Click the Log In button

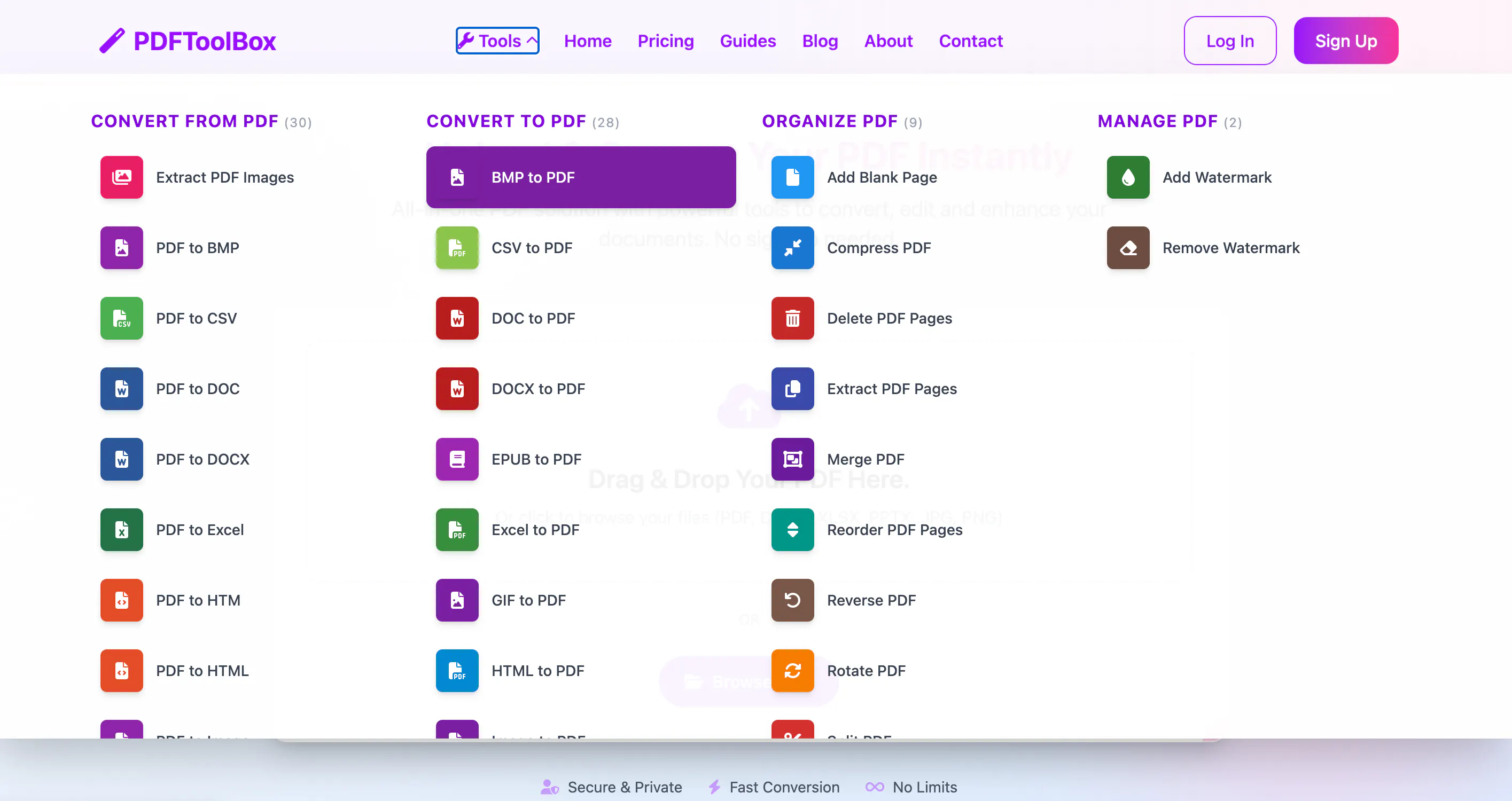click(x=1230, y=41)
